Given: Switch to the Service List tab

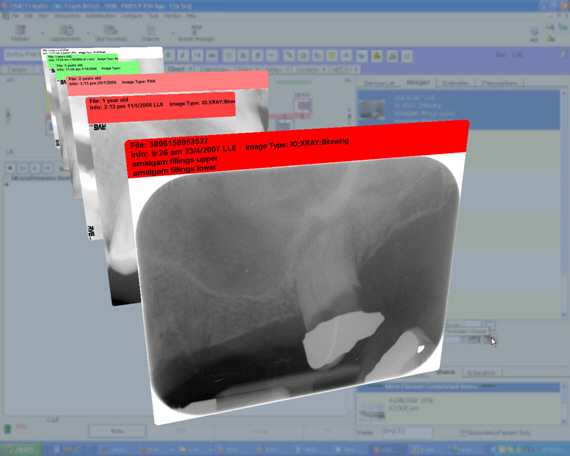Looking at the screenshot, I should tap(379, 83).
